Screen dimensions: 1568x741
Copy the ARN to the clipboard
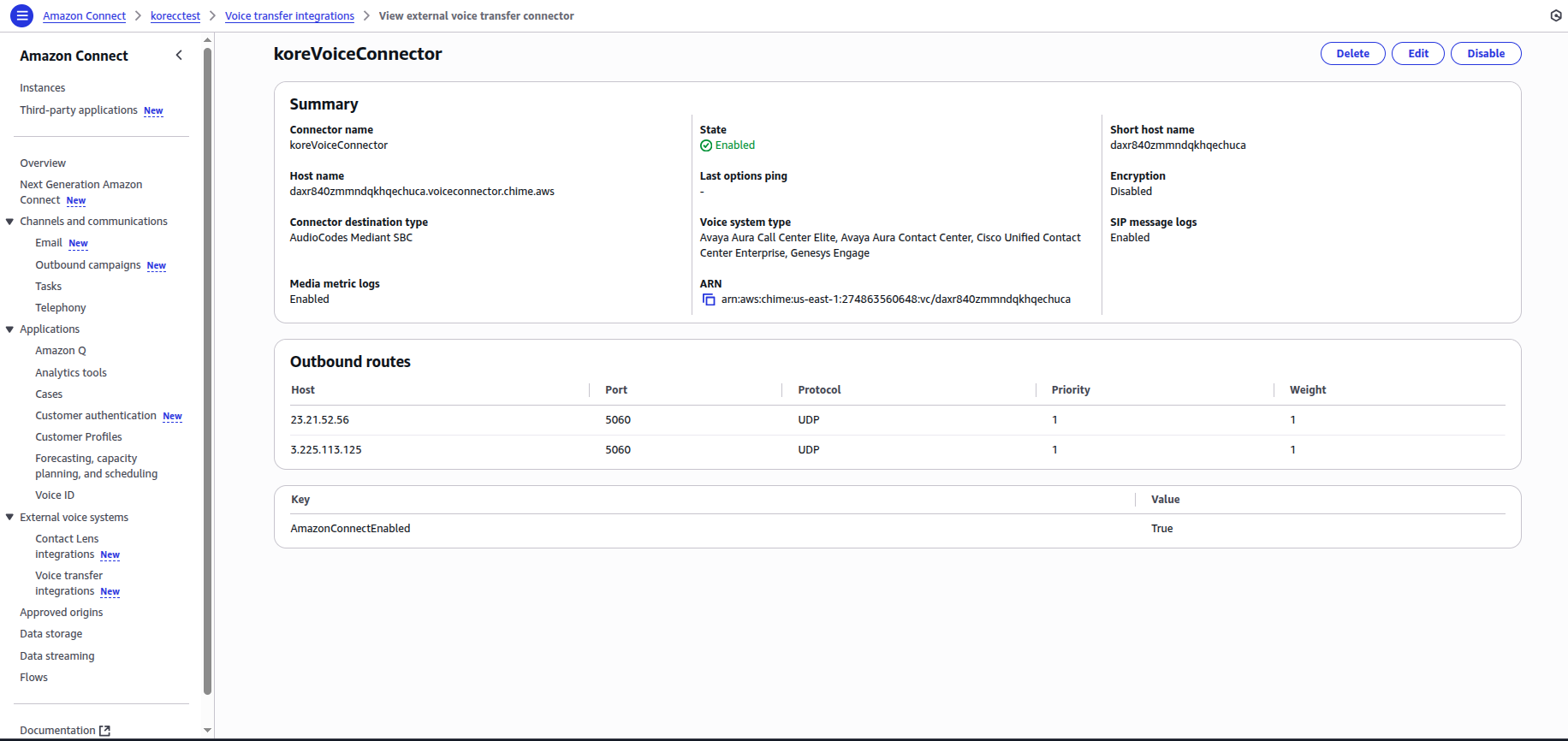(x=709, y=299)
